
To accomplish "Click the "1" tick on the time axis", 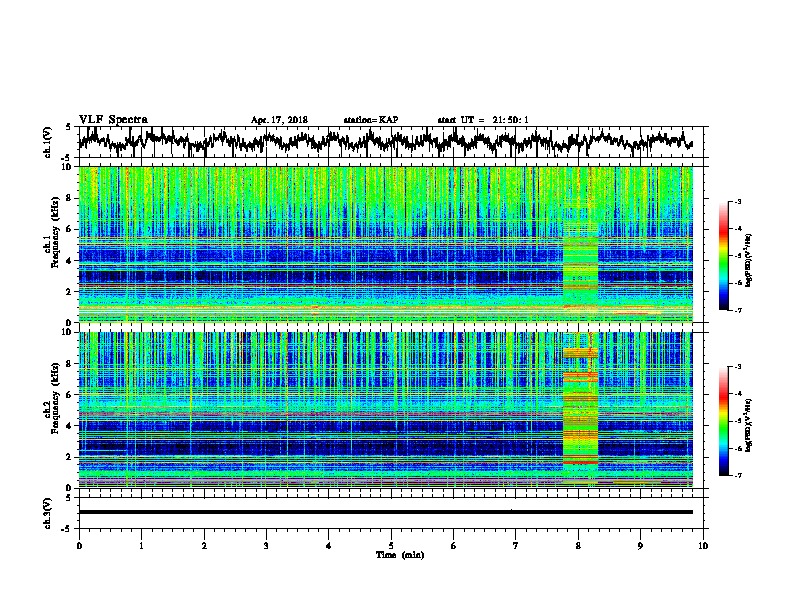I will pos(141,546).
